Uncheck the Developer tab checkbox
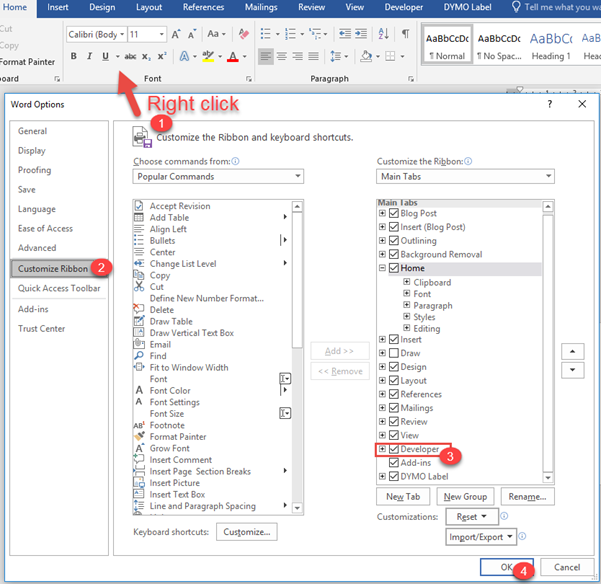 pyautogui.click(x=394, y=449)
